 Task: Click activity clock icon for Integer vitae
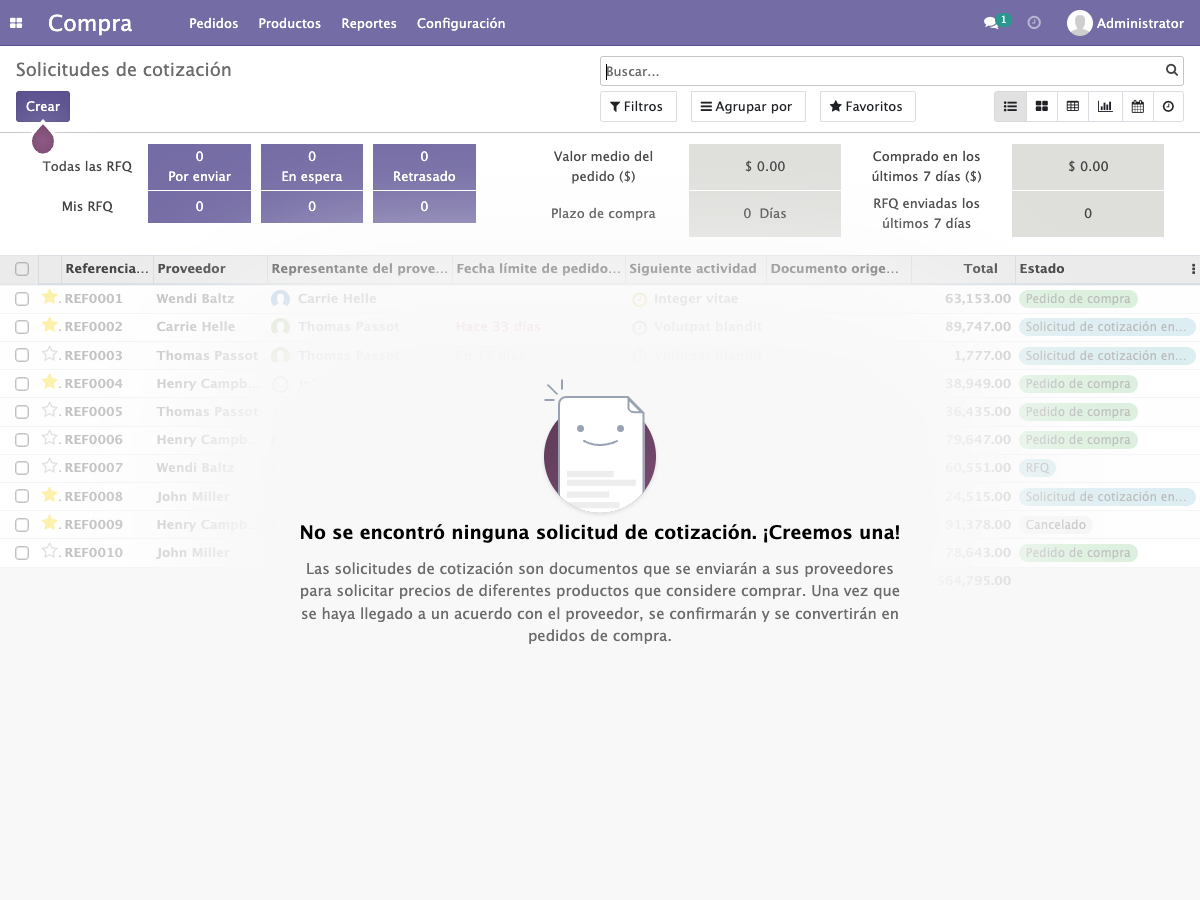(640, 299)
